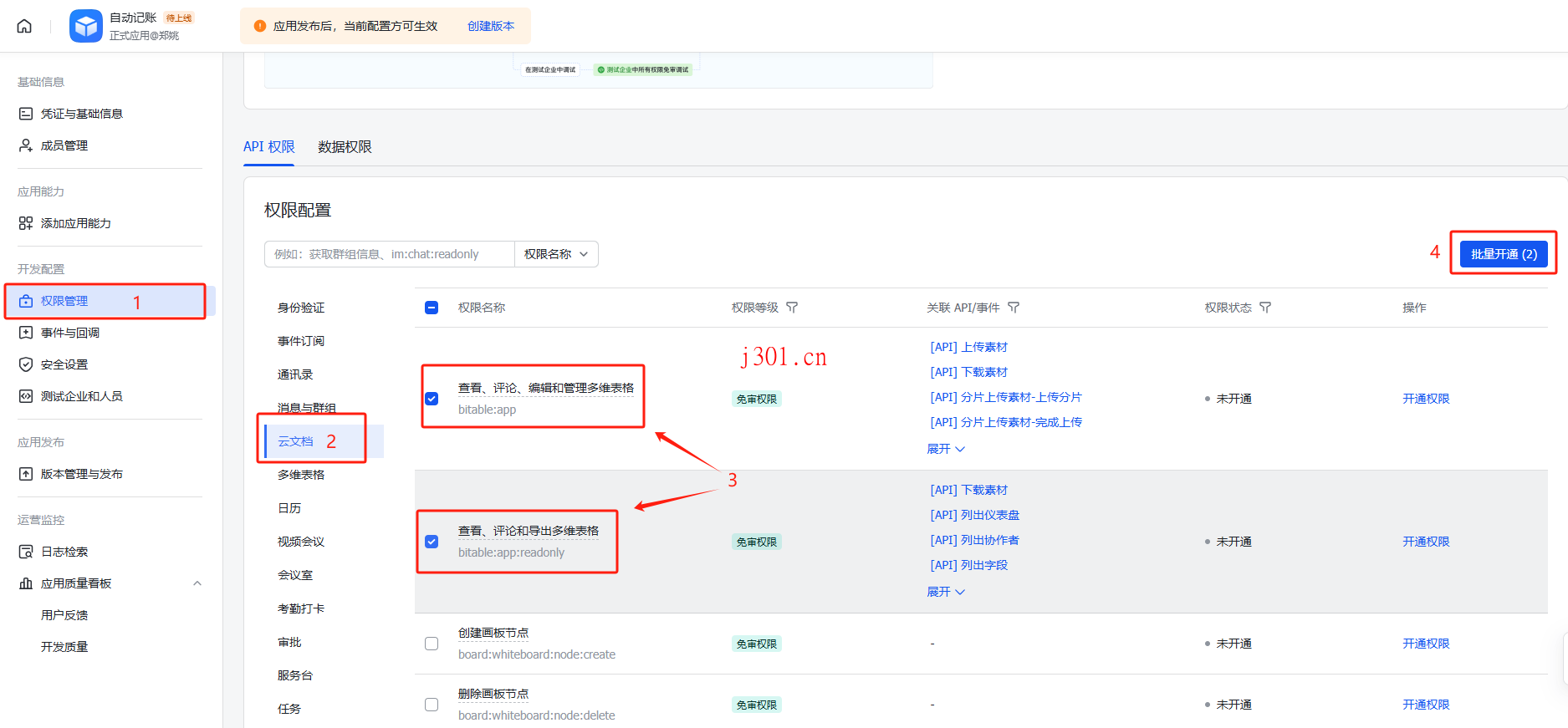
Task: Open 添加应用能力 sidebar icon
Action: (26, 223)
